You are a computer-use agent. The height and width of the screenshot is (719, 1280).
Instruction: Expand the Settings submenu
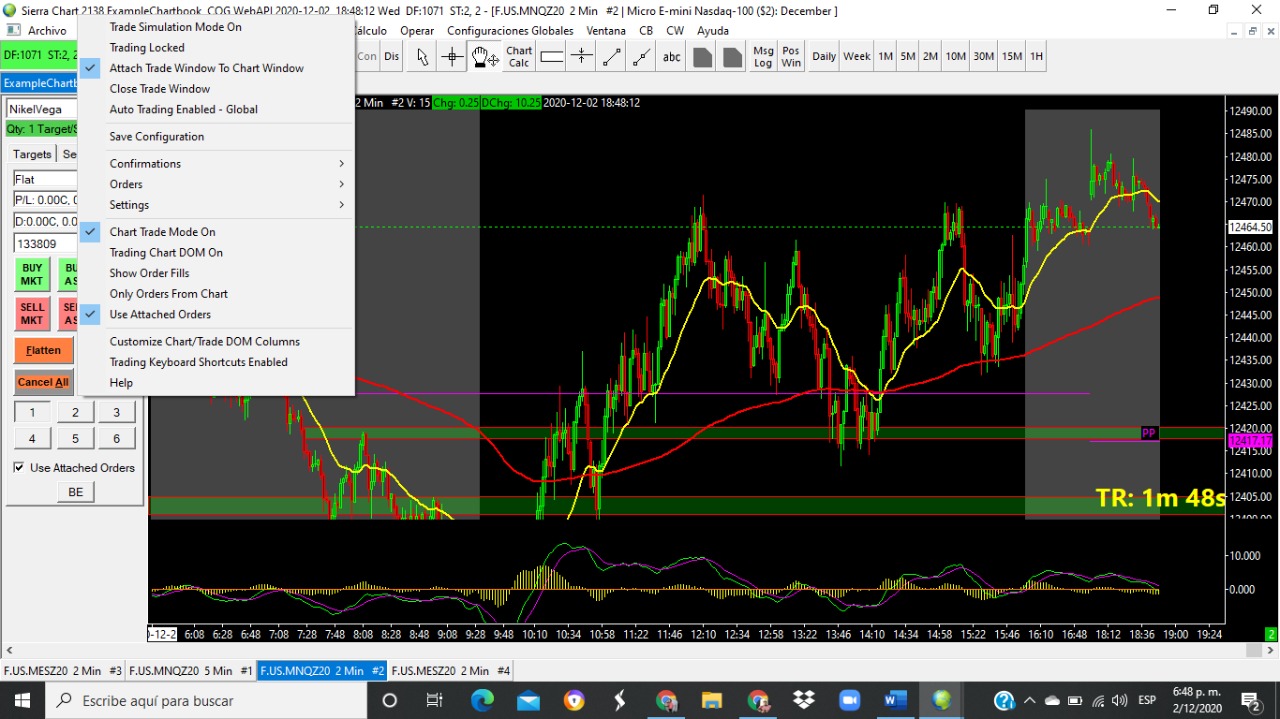click(x=129, y=205)
